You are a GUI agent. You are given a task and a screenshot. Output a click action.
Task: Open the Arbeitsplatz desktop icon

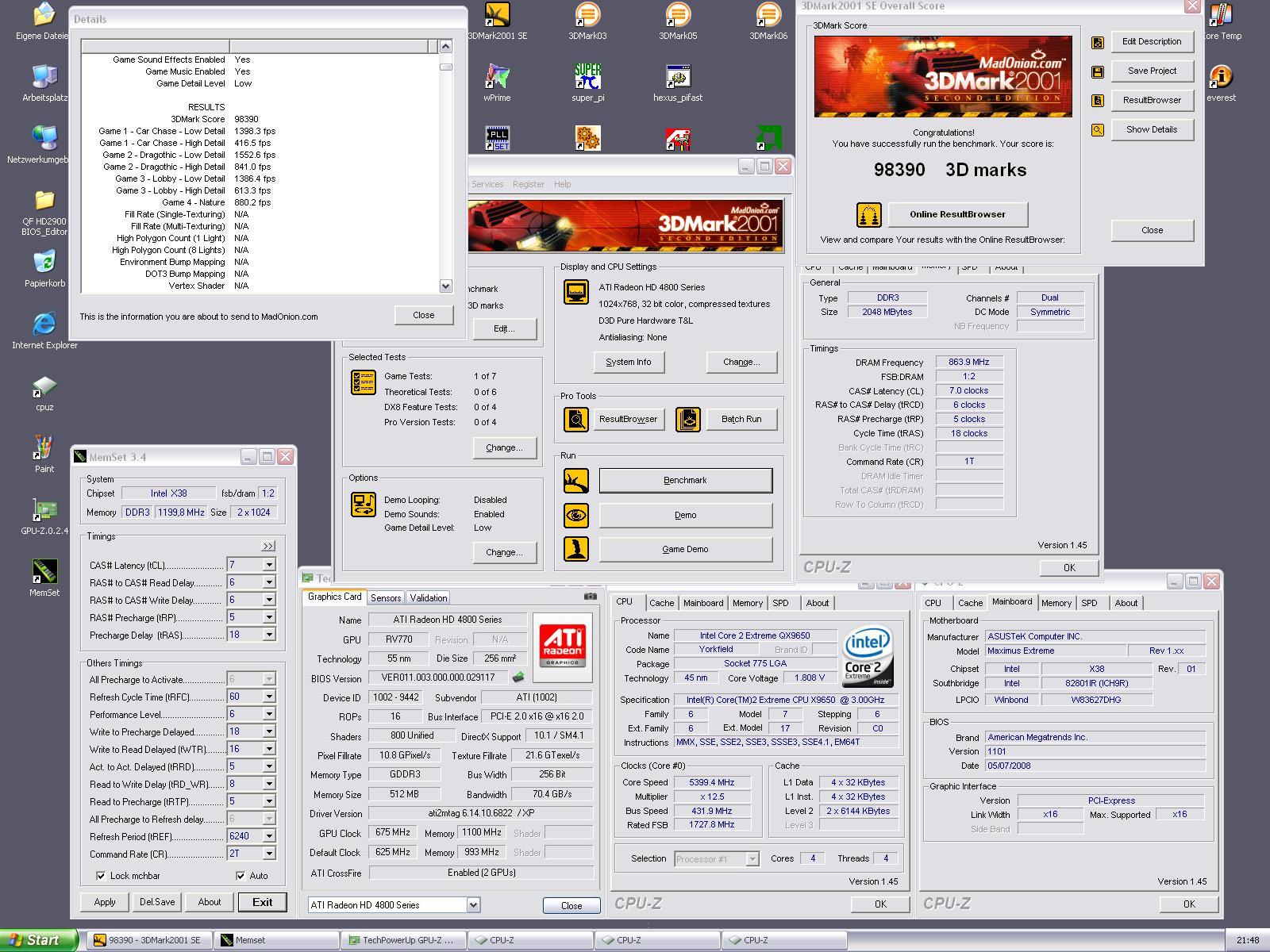[44, 83]
